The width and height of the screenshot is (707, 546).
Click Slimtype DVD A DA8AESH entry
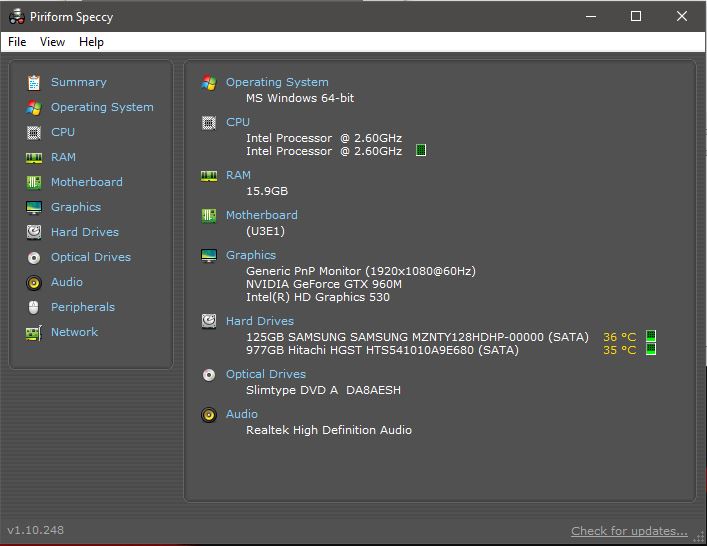coord(323,390)
